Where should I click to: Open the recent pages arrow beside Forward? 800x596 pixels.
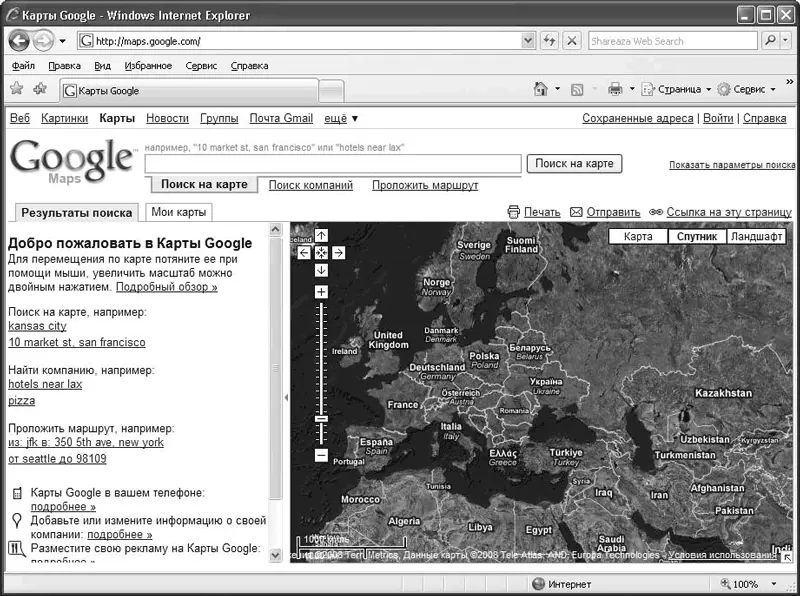62,41
